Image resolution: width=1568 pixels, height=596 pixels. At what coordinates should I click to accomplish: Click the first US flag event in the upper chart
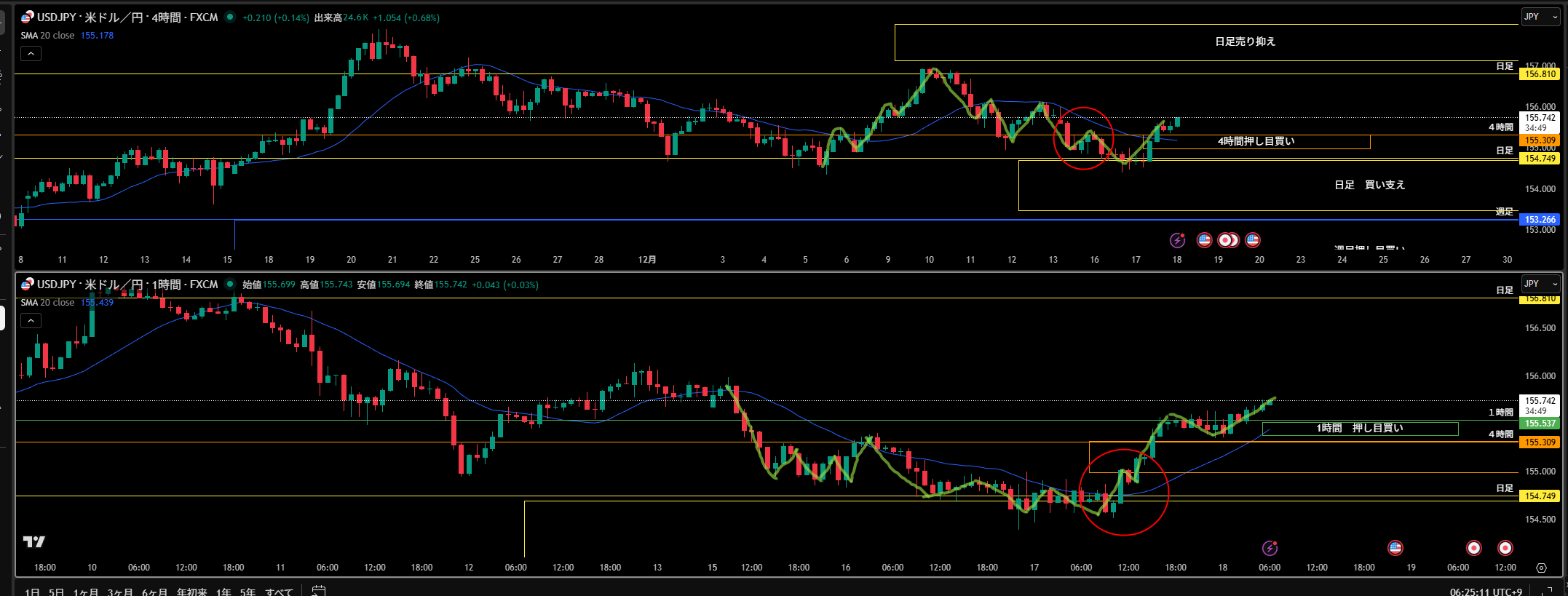coord(1204,240)
